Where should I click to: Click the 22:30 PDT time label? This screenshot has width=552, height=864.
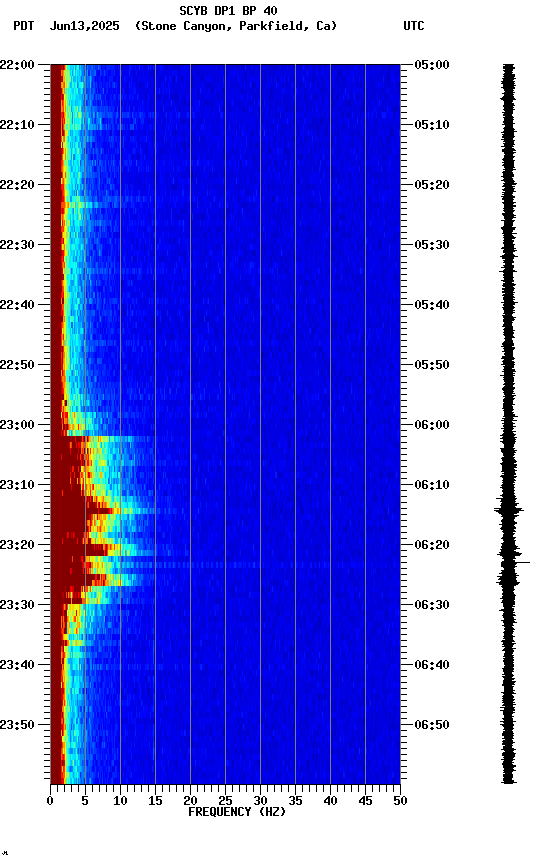[18, 245]
